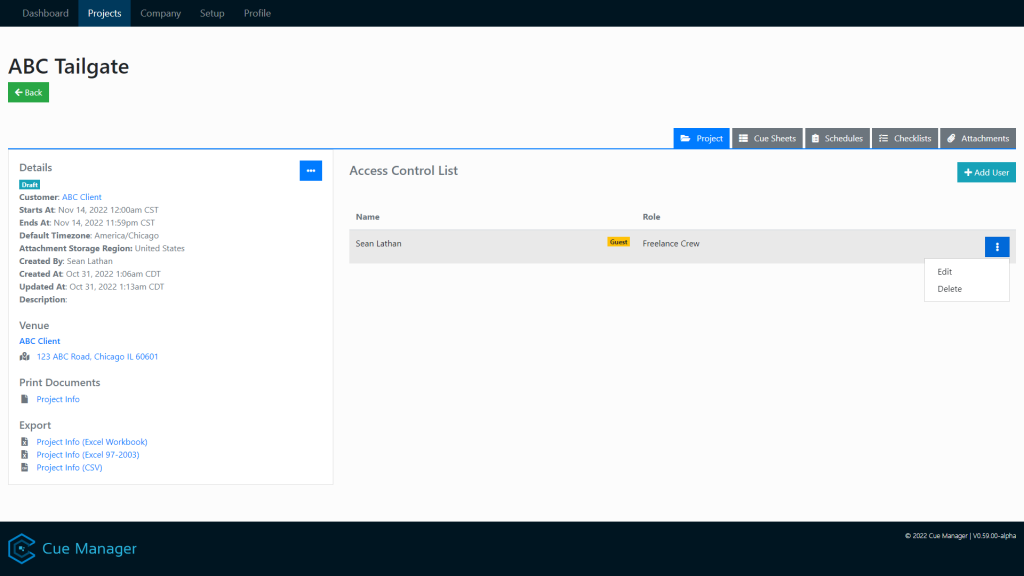
Task: Click the document icon under Print Documents
Action: (25, 399)
